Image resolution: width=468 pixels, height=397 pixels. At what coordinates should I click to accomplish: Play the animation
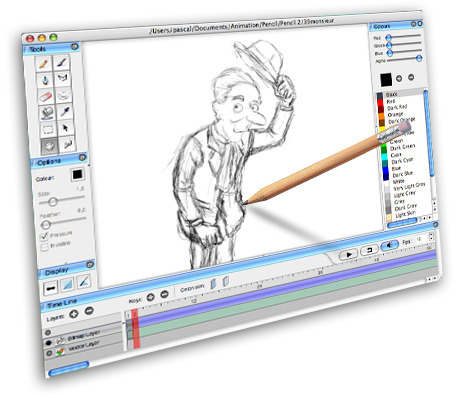point(348,255)
